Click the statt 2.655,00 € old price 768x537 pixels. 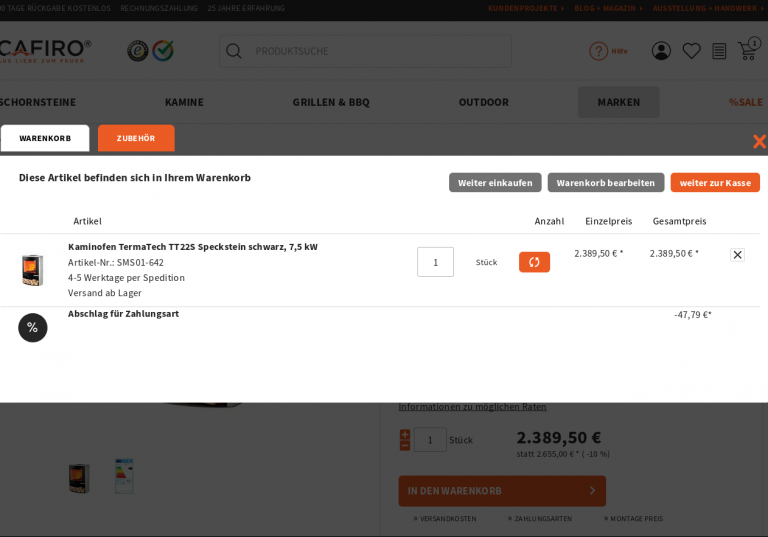(x=563, y=454)
